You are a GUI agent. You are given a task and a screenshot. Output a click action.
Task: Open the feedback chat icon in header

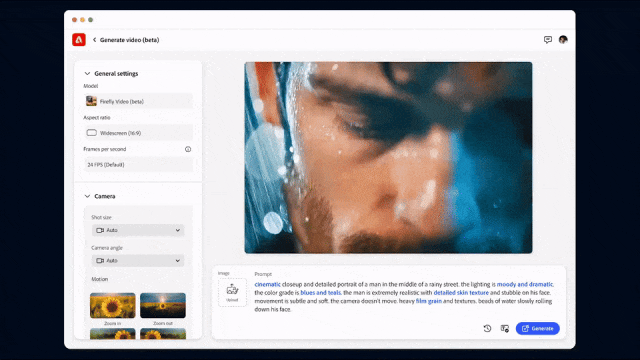point(548,40)
